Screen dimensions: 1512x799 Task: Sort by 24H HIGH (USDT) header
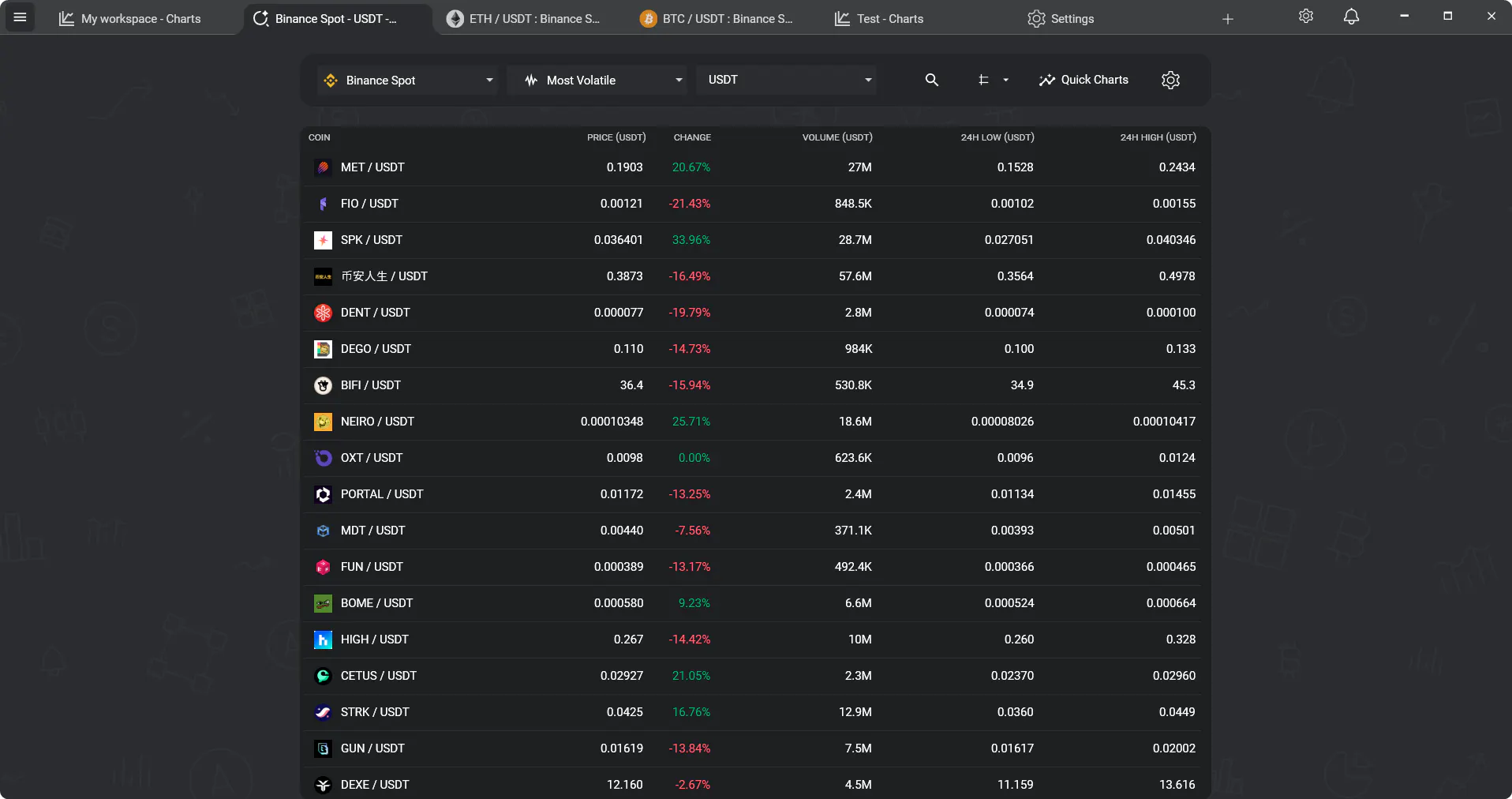tap(1158, 137)
